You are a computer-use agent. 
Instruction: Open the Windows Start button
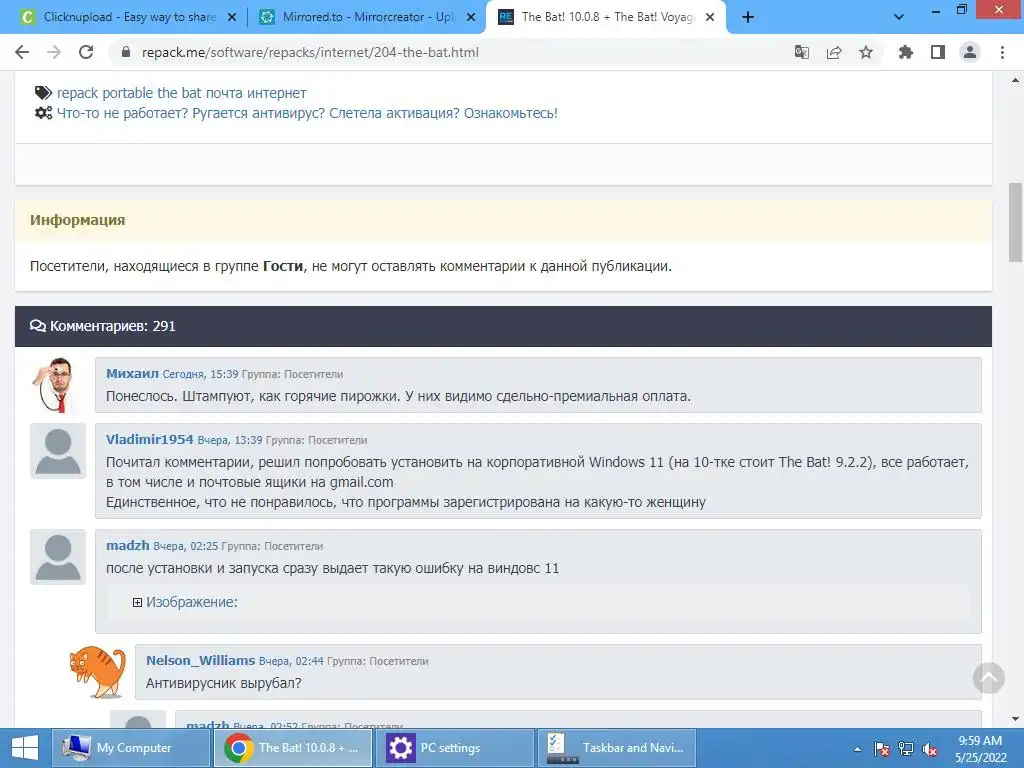[x=25, y=748]
